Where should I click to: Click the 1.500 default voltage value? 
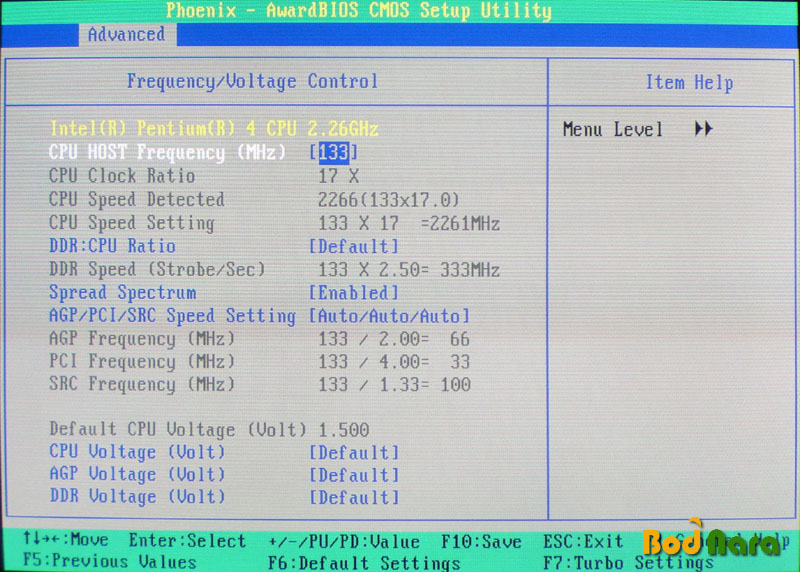click(343, 430)
